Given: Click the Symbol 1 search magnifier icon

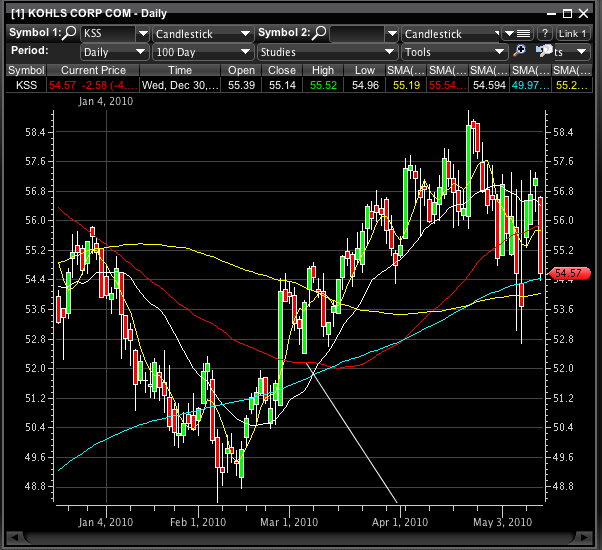Looking at the screenshot, I should pos(70,33).
